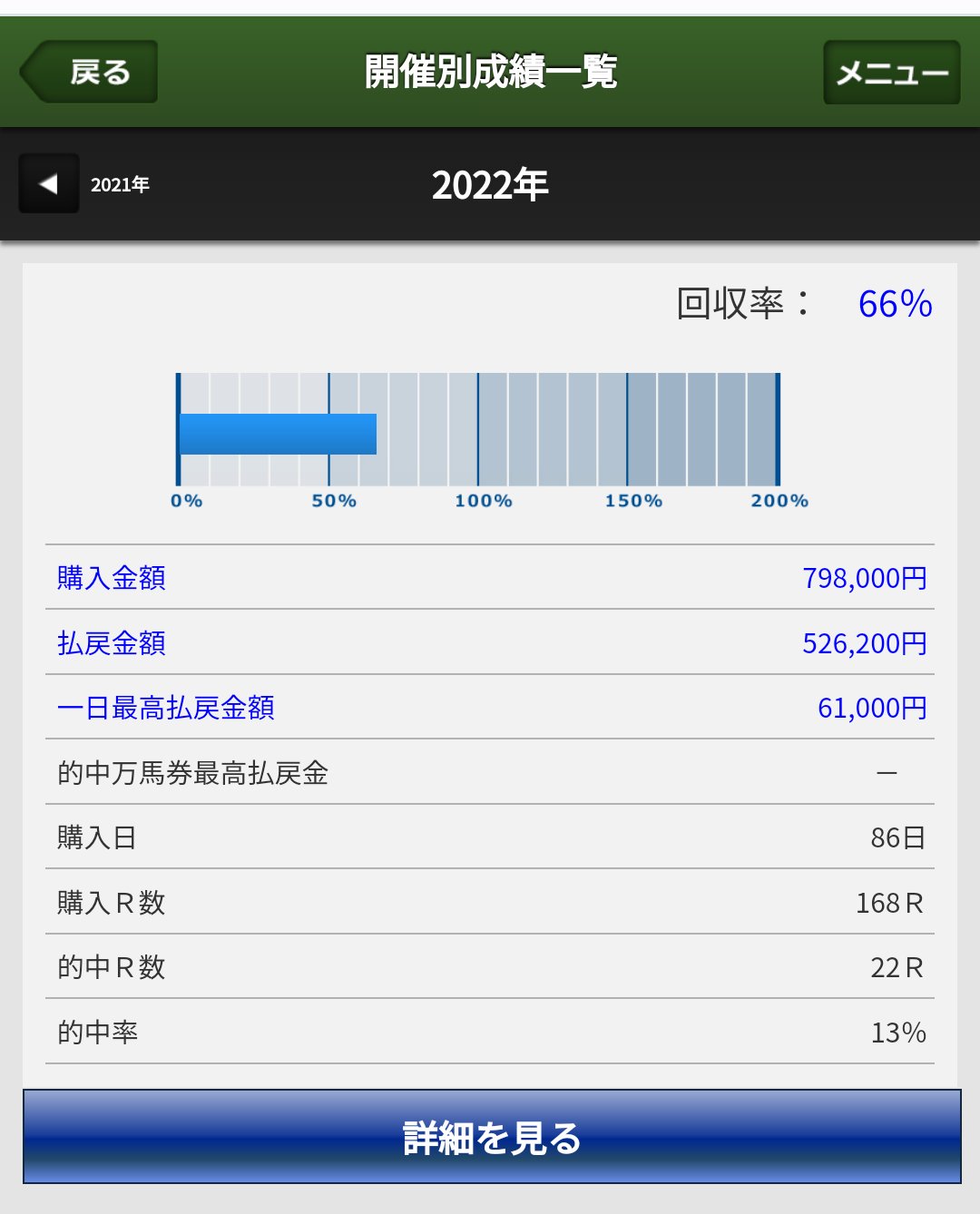Click the 526,200円 payout value
Viewport: 980px width, 1214px height.
click(x=865, y=643)
